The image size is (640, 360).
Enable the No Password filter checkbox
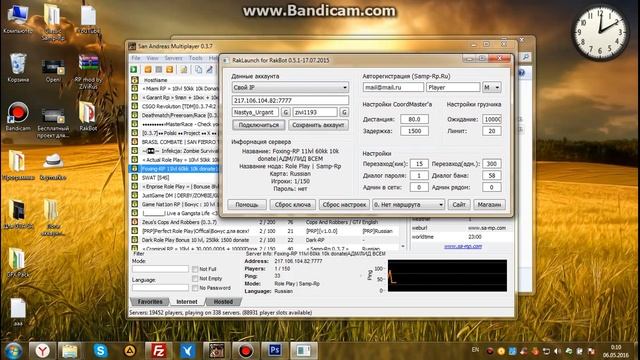(x=195, y=288)
